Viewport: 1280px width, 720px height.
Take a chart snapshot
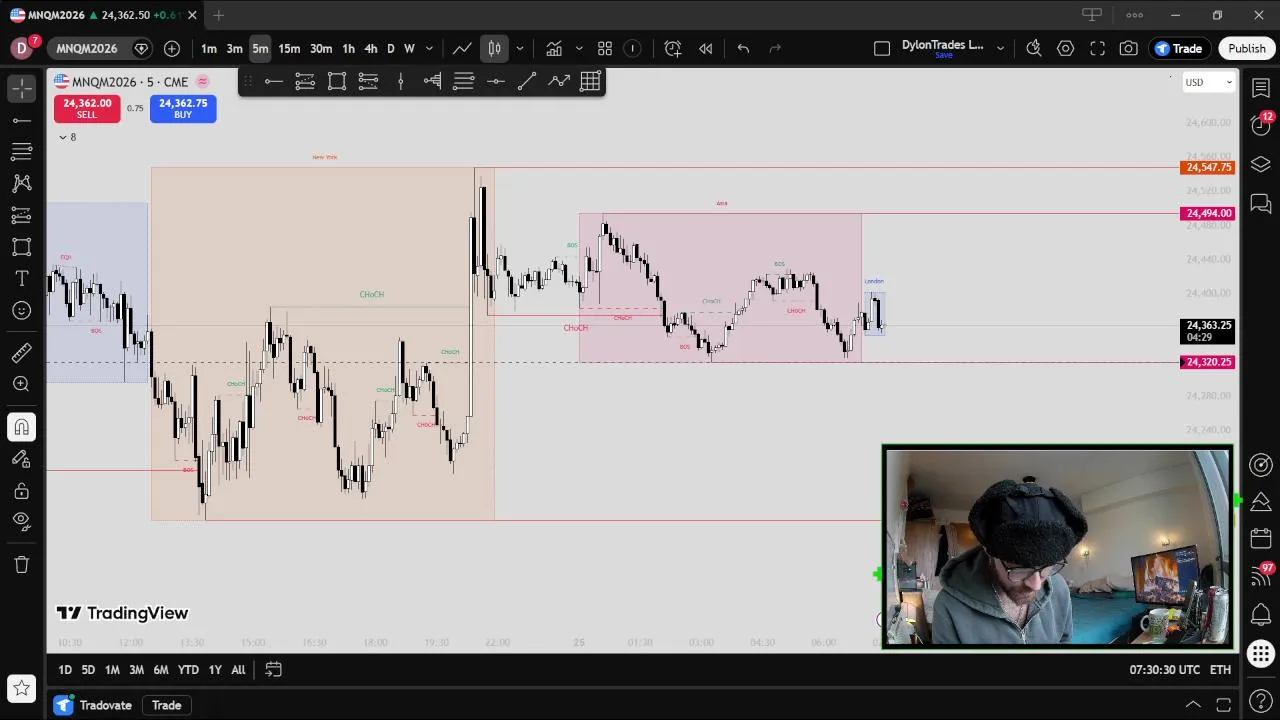tap(1129, 48)
